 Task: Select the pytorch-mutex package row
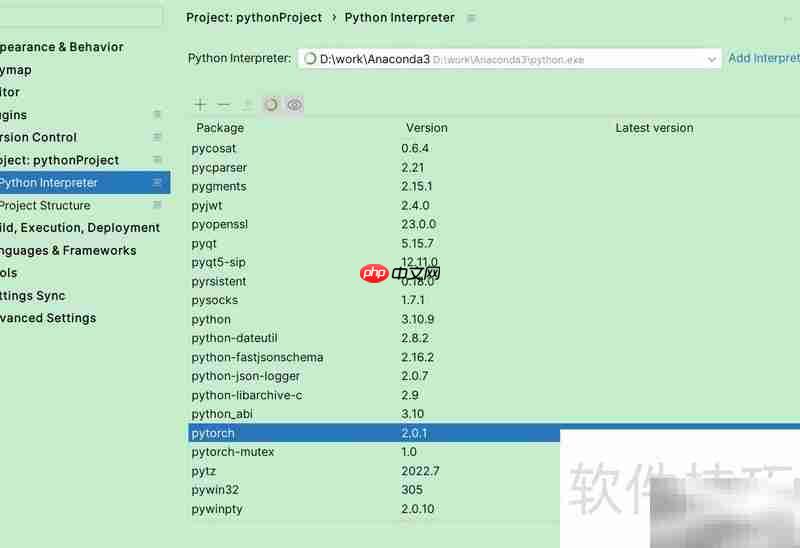point(374,452)
